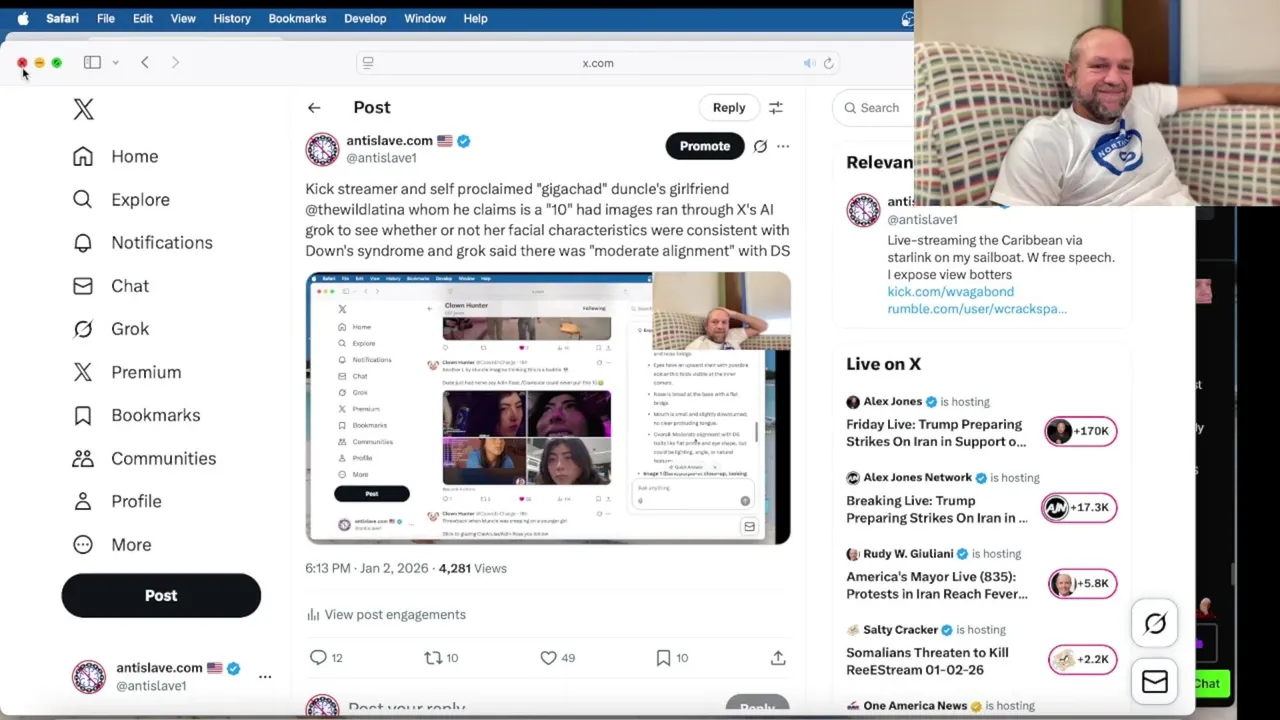
Task: Click the Search field
Action: 873,108
